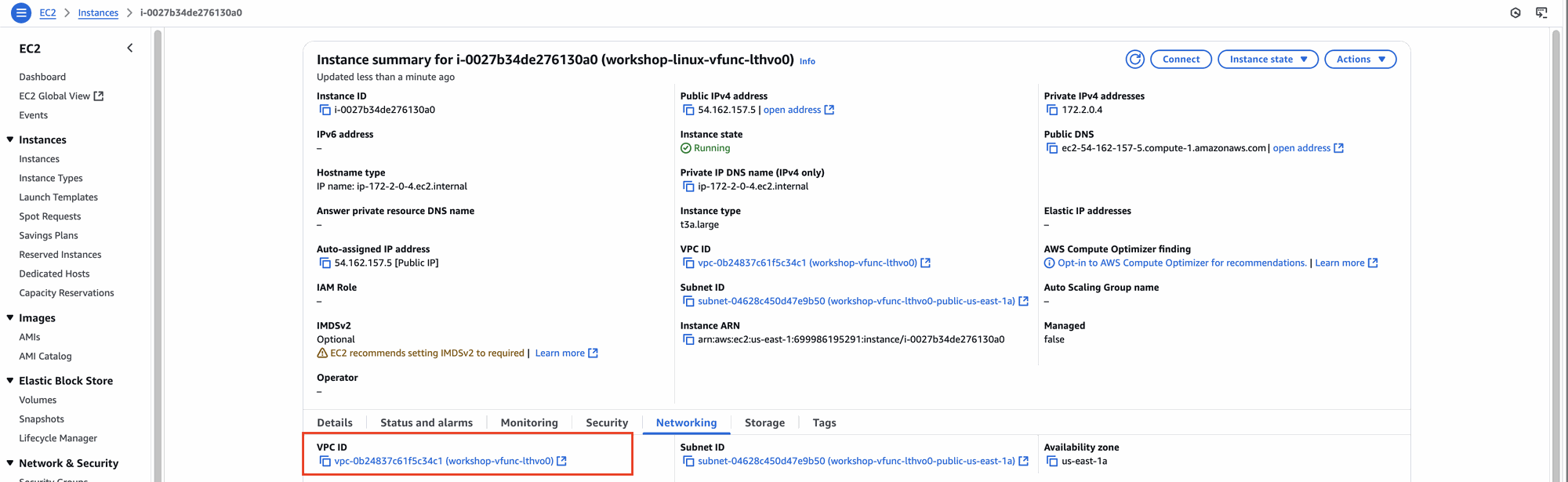Image resolution: width=1568 pixels, height=482 pixels.
Task: Collapse the Instances sidebar section
Action: pyautogui.click(x=10, y=140)
